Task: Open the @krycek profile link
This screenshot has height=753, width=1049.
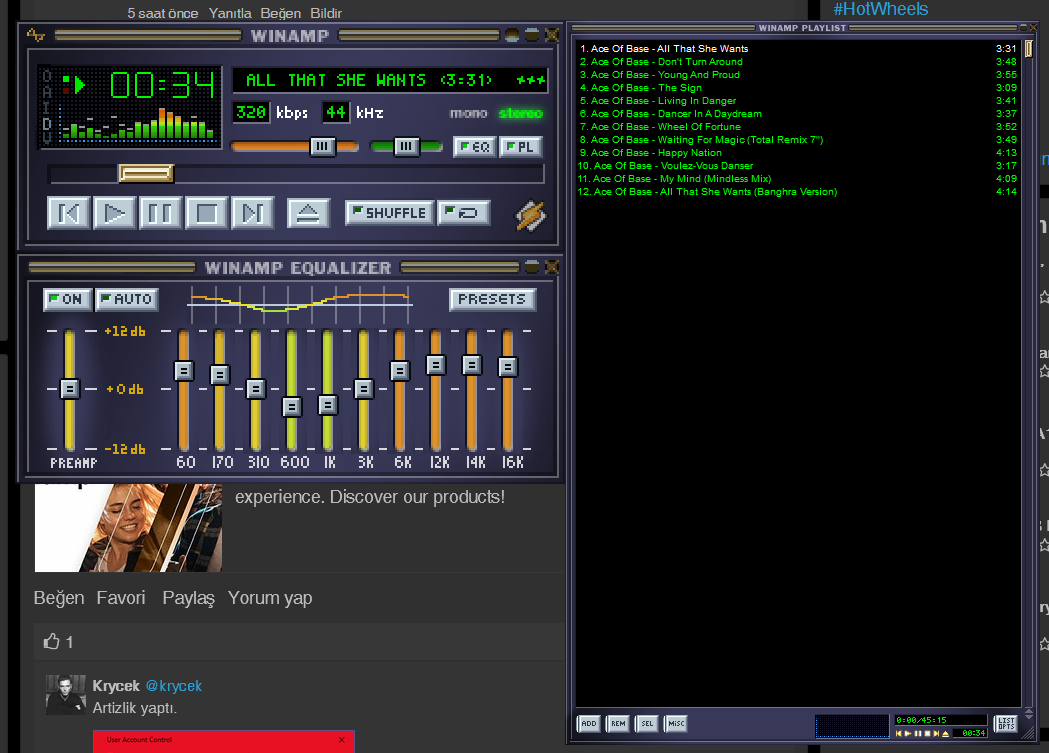Action: click(x=173, y=686)
